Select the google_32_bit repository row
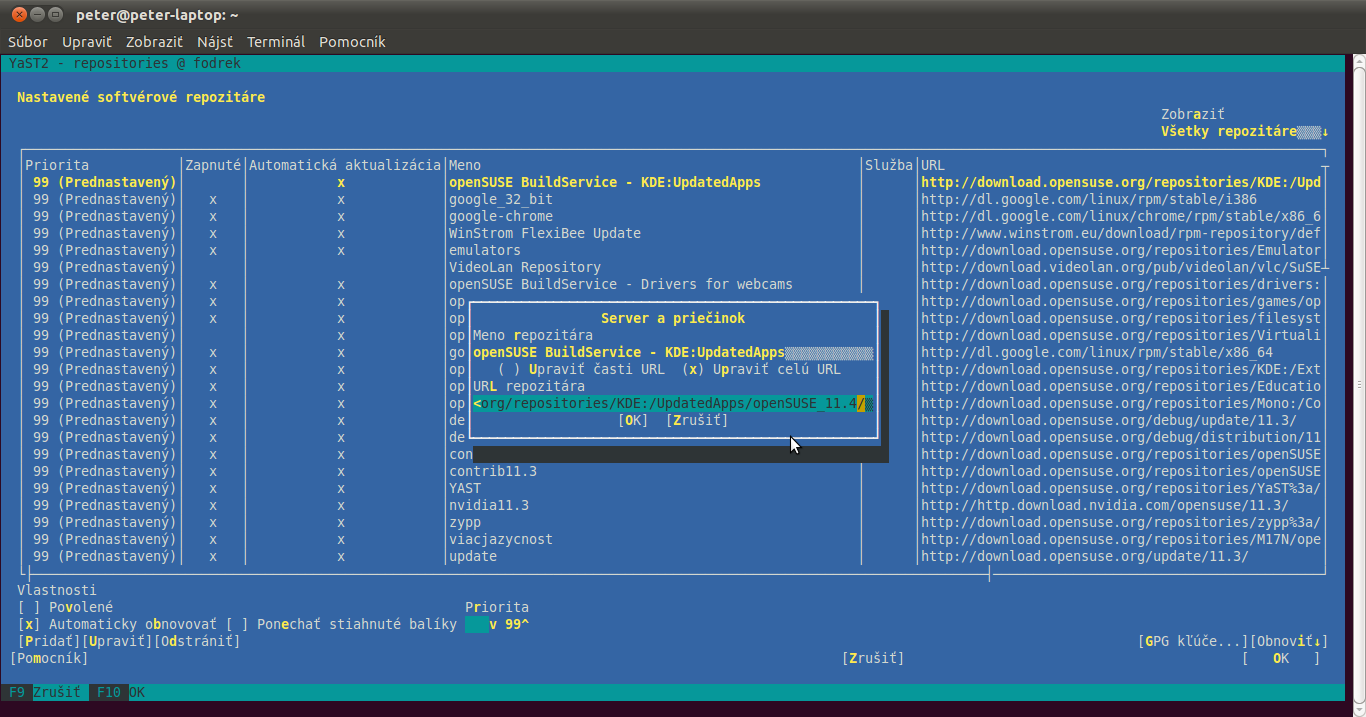 click(x=673, y=199)
